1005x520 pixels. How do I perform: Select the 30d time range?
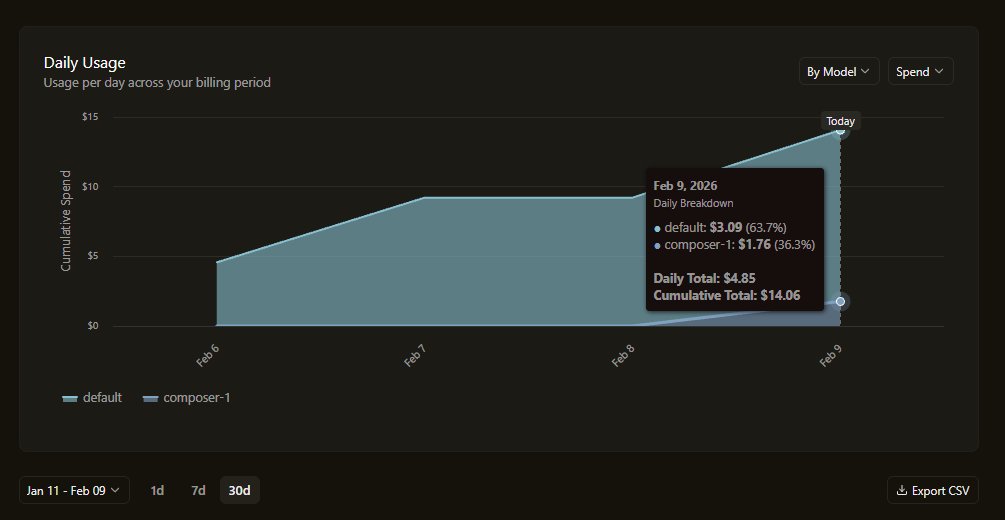pos(240,491)
